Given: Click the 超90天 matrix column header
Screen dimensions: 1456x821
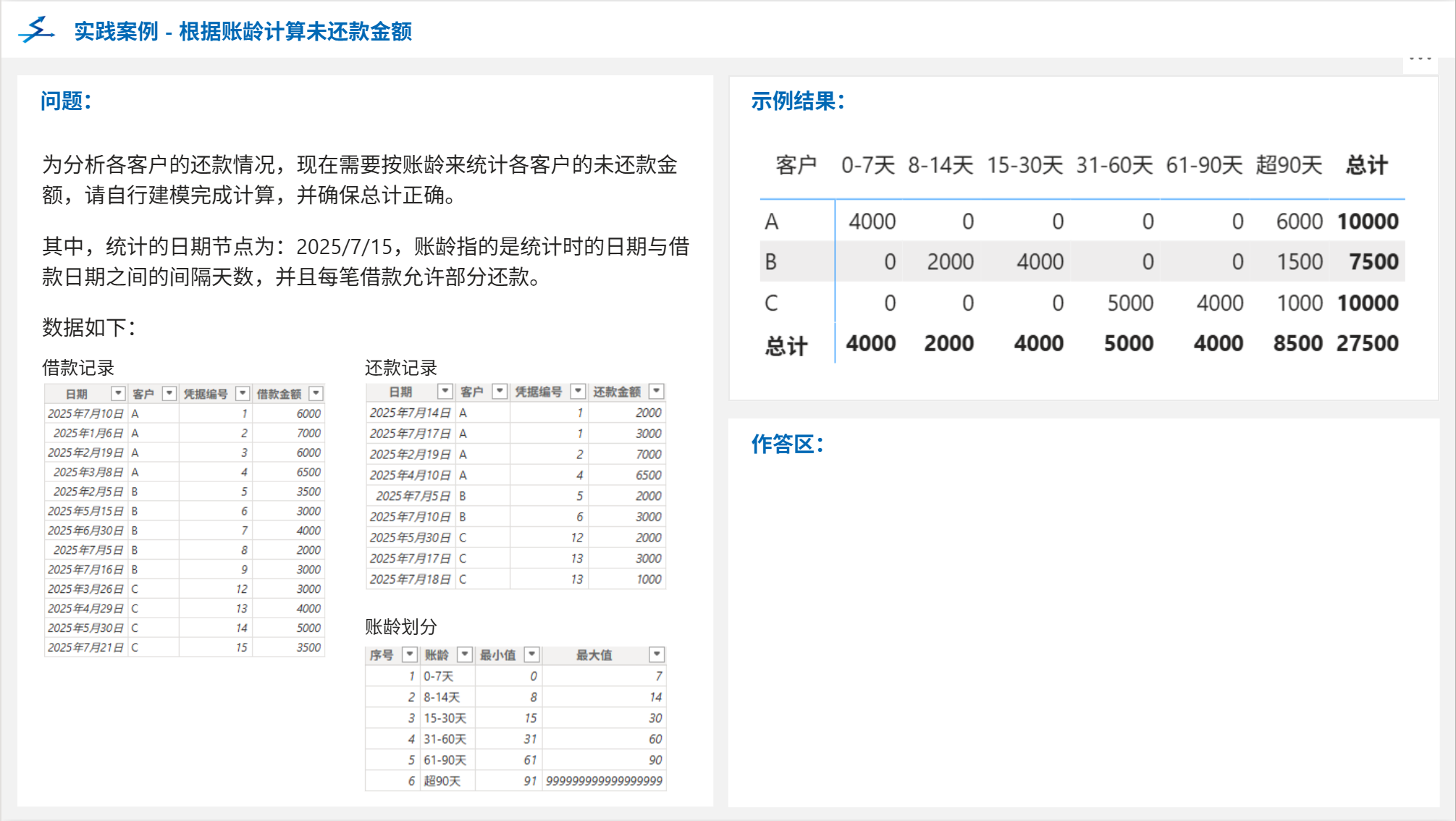Looking at the screenshot, I should pos(1288,165).
